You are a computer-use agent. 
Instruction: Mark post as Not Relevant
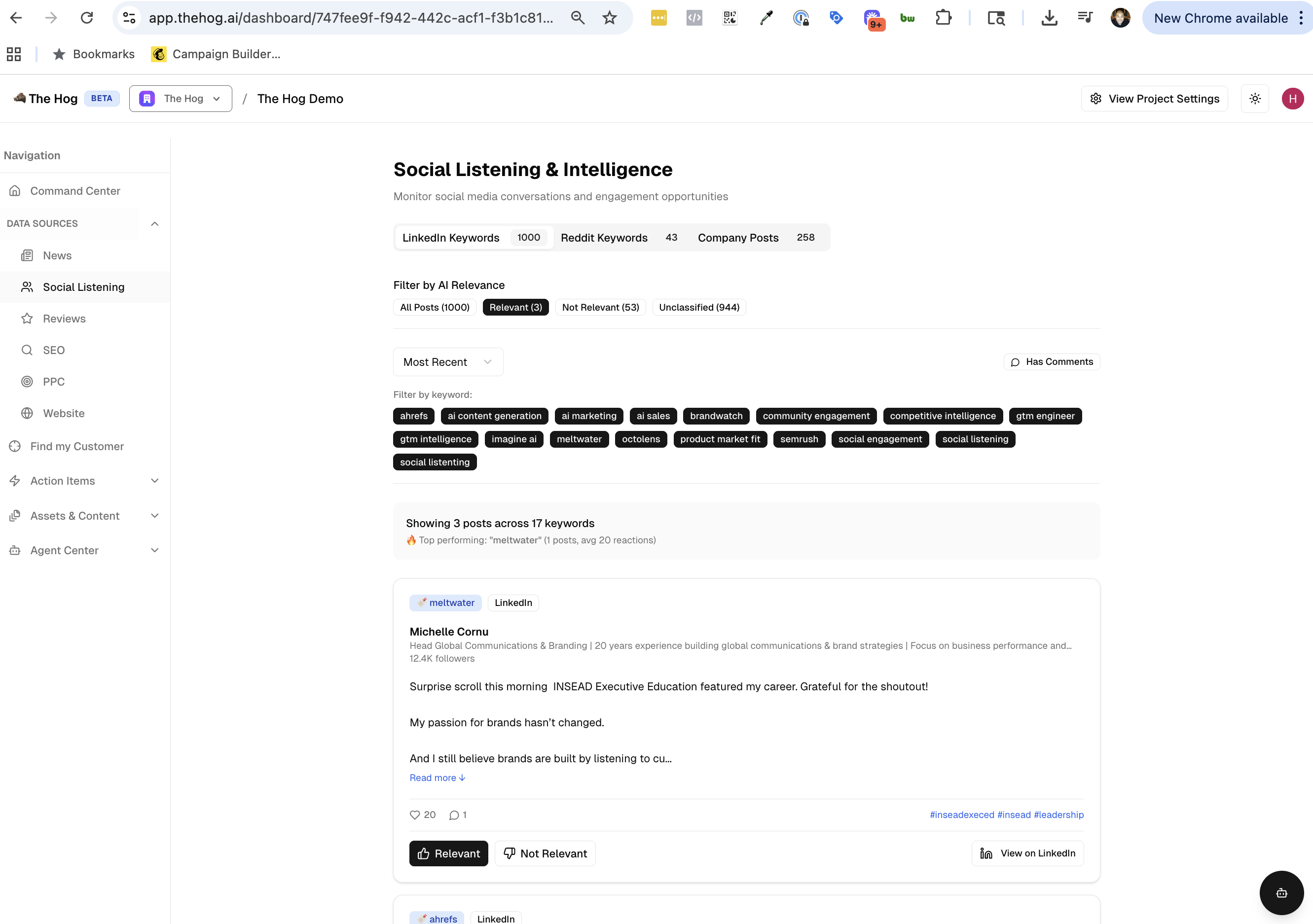click(545, 853)
